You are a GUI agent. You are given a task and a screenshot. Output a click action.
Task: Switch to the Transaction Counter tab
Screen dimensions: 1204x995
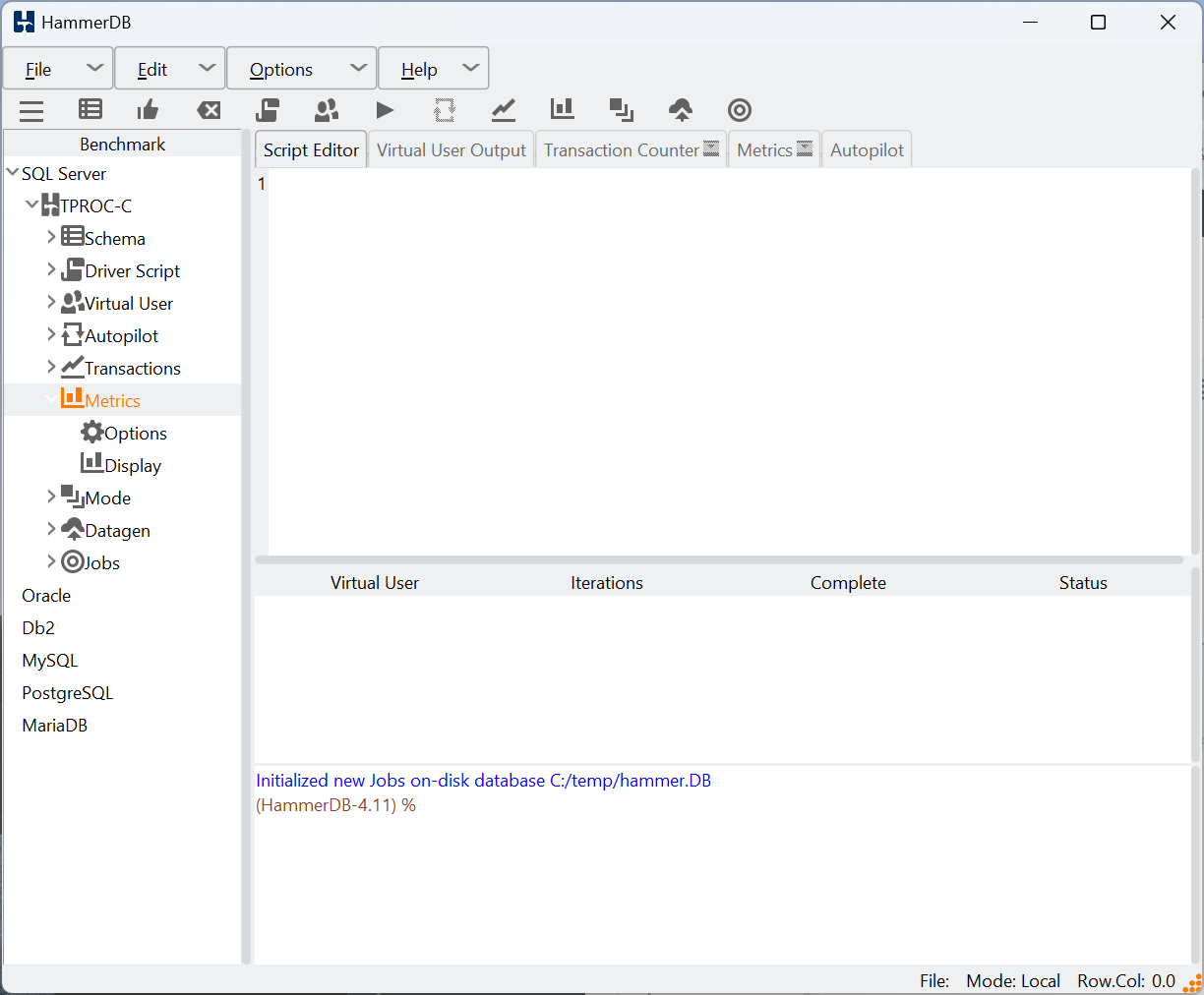click(x=632, y=149)
